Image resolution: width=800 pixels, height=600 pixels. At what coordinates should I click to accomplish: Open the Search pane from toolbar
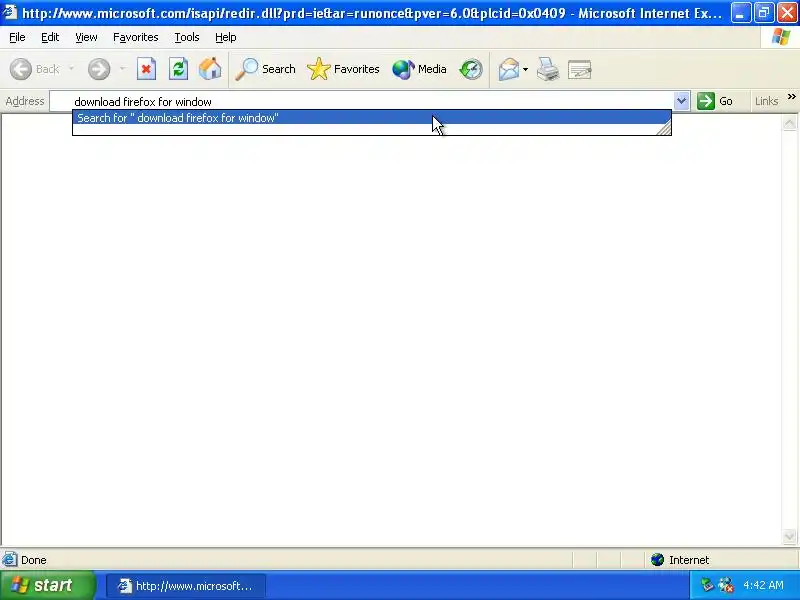click(265, 69)
